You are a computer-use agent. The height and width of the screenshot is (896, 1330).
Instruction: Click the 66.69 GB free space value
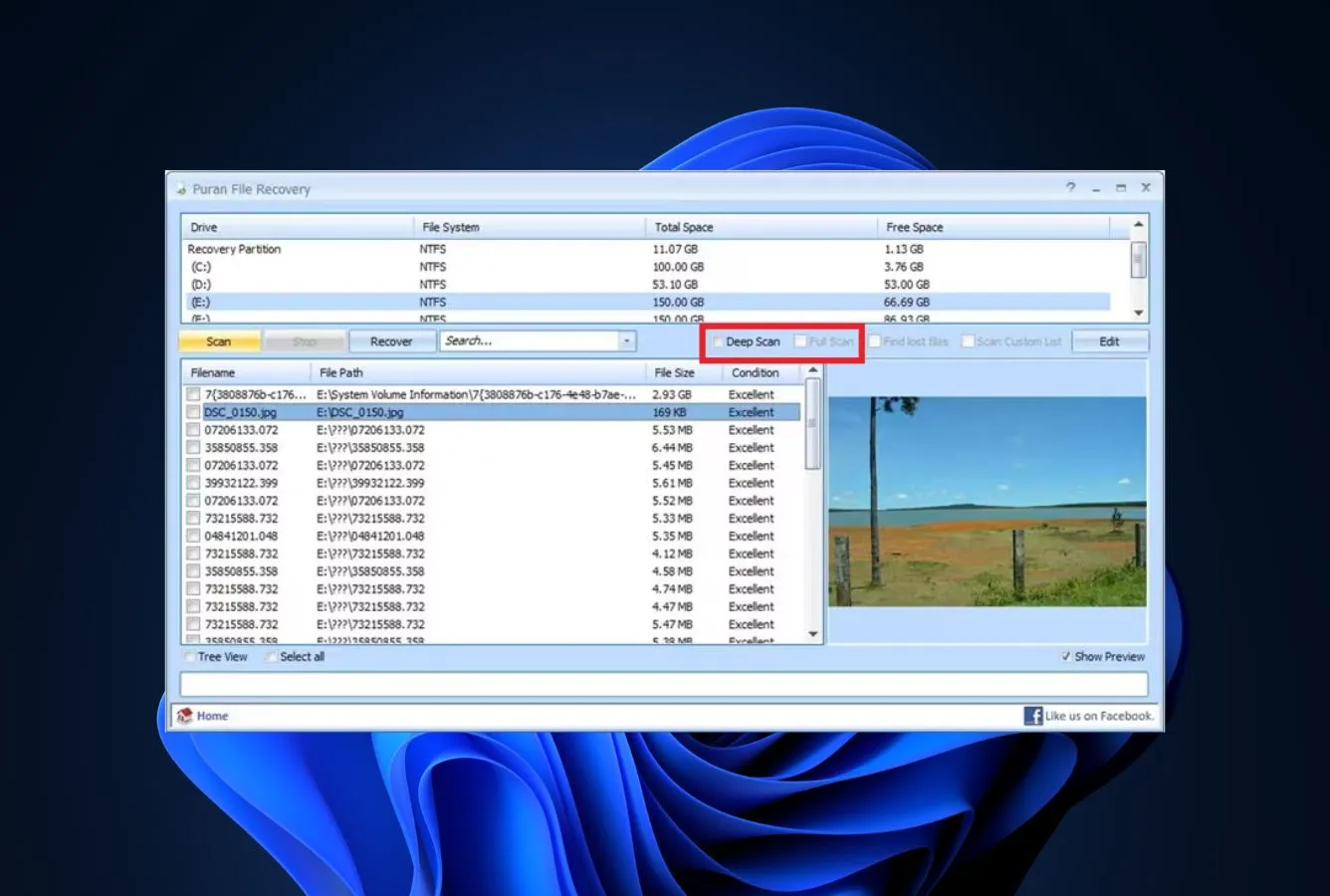tap(907, 302)
